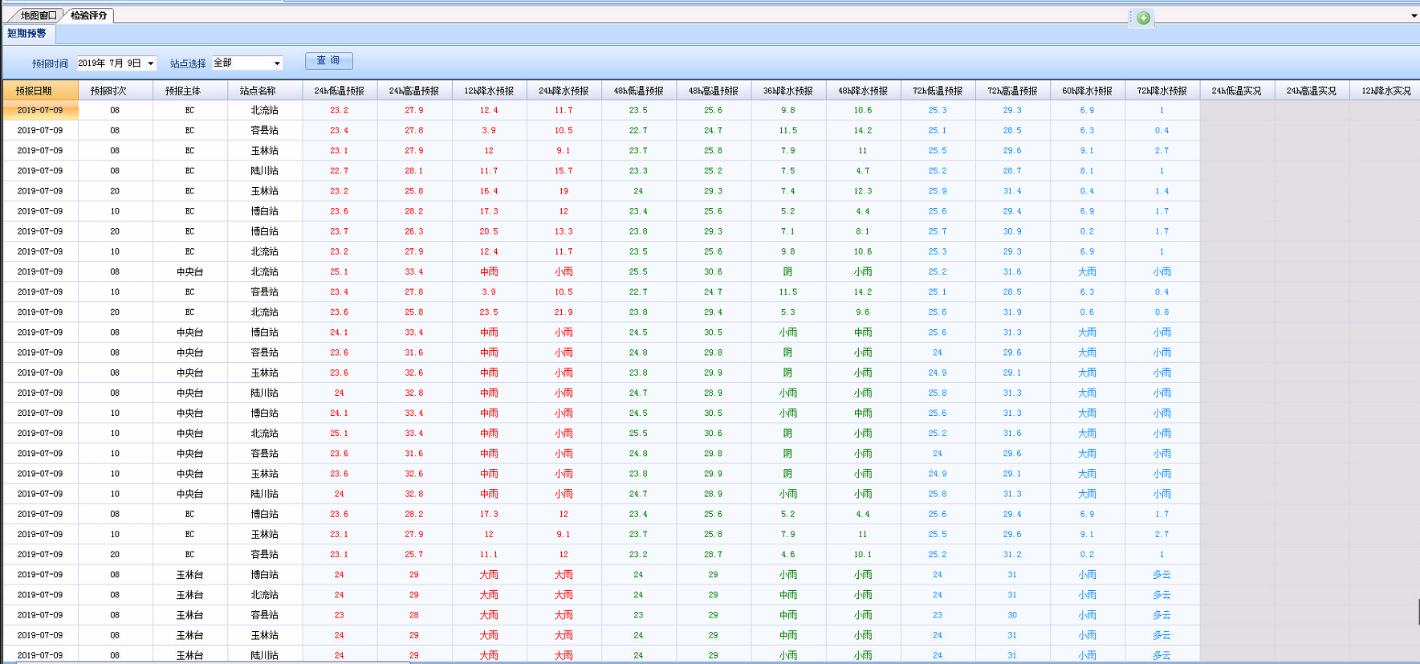Click the 站点名称 column header
The image size is (1420, 664).
[x=265, y=90]
